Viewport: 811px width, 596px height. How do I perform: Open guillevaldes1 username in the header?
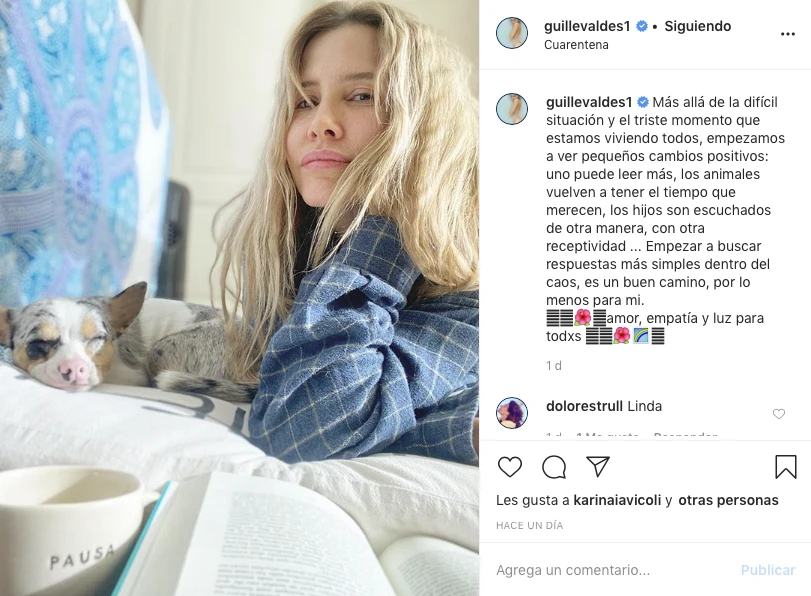tap(587, 26)
